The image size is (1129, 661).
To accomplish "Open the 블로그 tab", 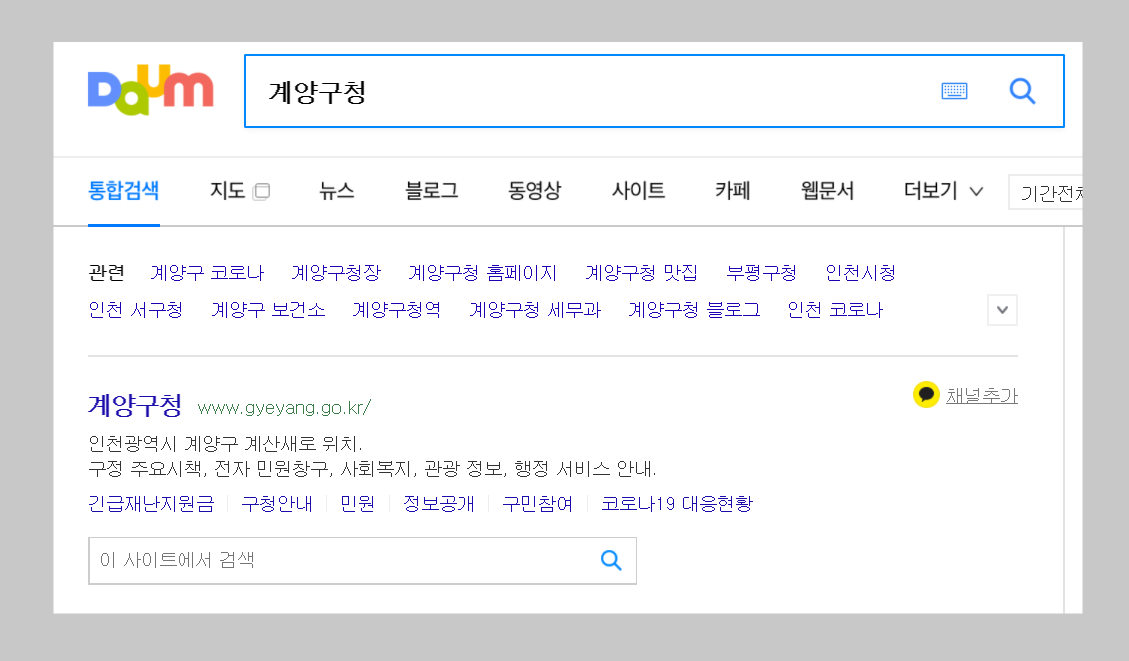I will (x=431, y=191).
